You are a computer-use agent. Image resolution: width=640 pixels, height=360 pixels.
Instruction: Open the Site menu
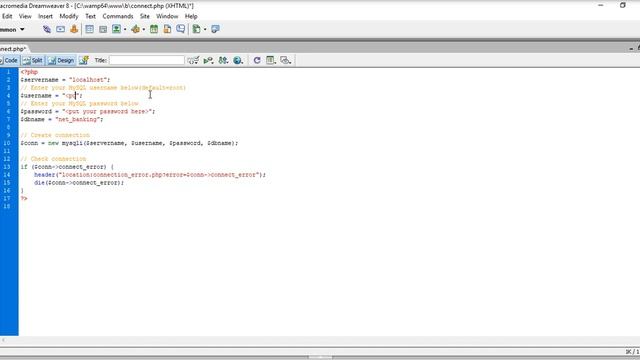click(x=144, y=16)
